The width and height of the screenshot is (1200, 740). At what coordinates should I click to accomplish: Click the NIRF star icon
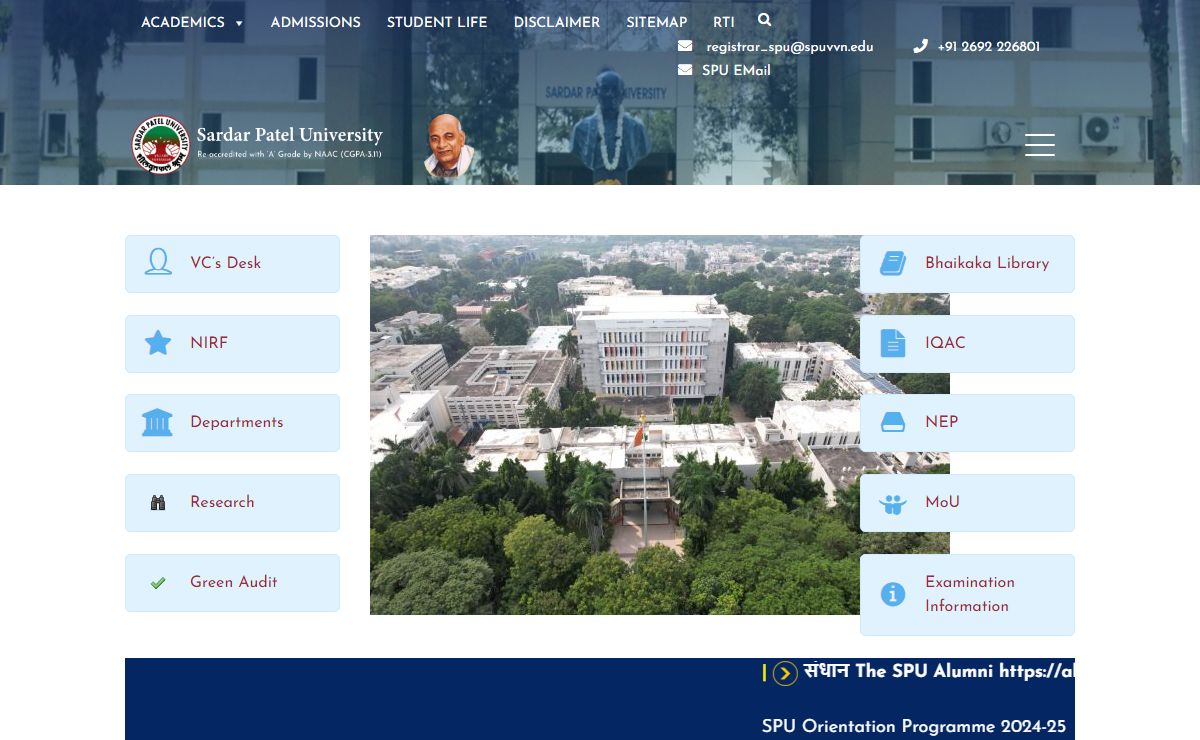[x=158, y=343]
